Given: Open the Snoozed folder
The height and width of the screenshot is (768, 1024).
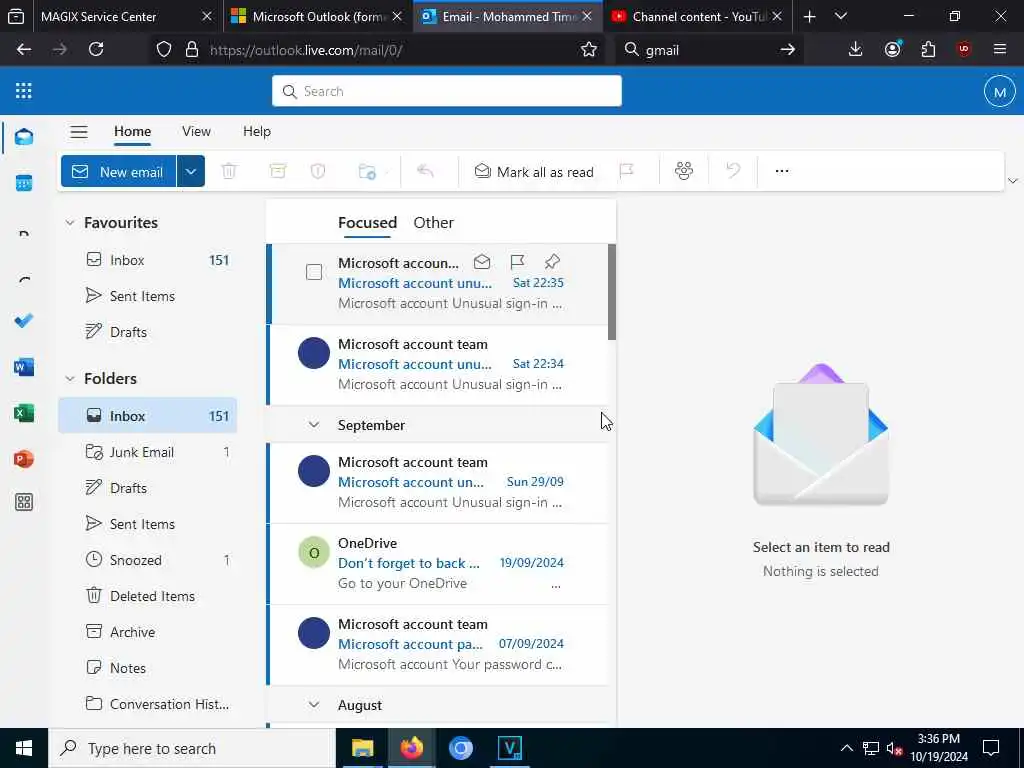Looking at the screenshot, I should [148, 560].
